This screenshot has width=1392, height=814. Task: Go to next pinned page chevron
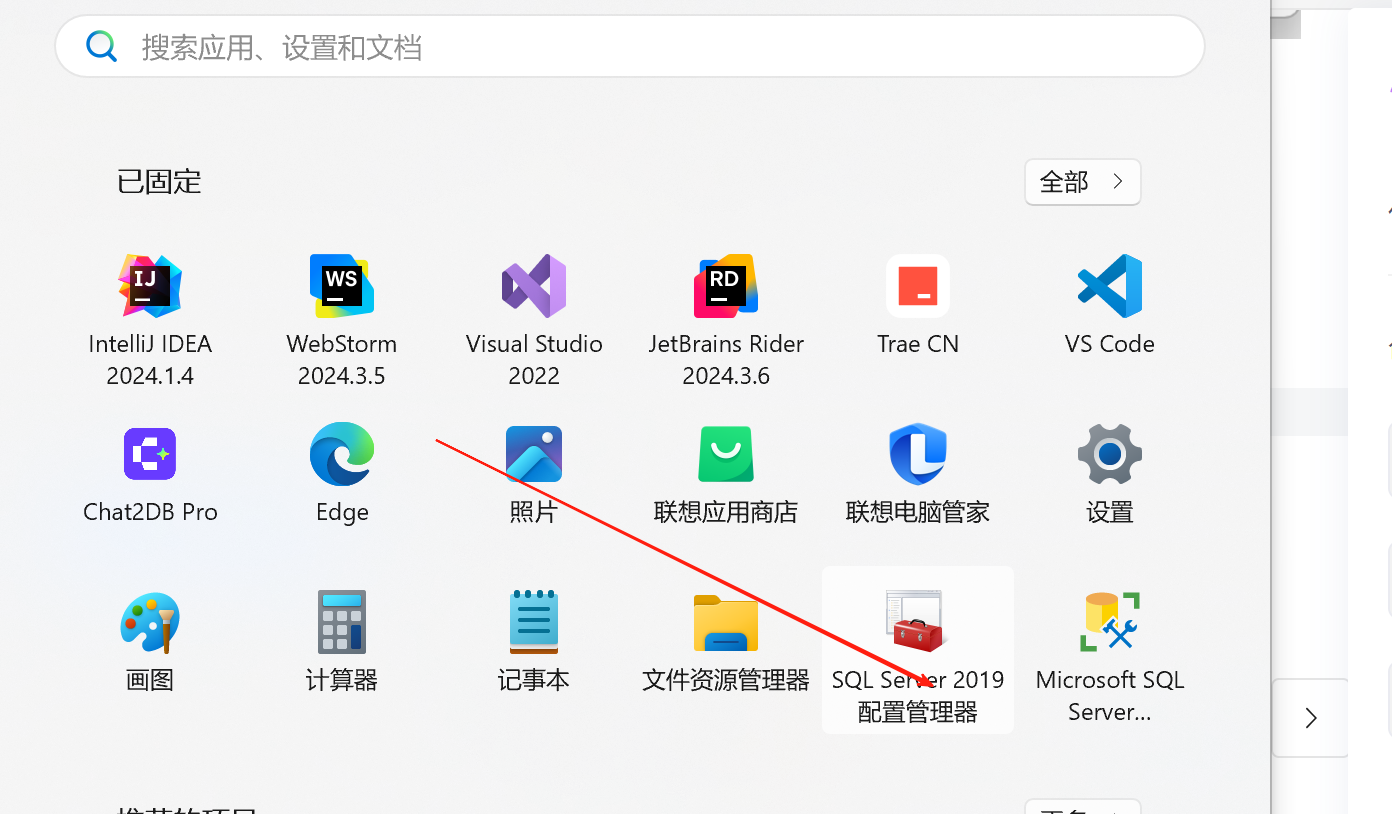click(x=1311, y=717)
